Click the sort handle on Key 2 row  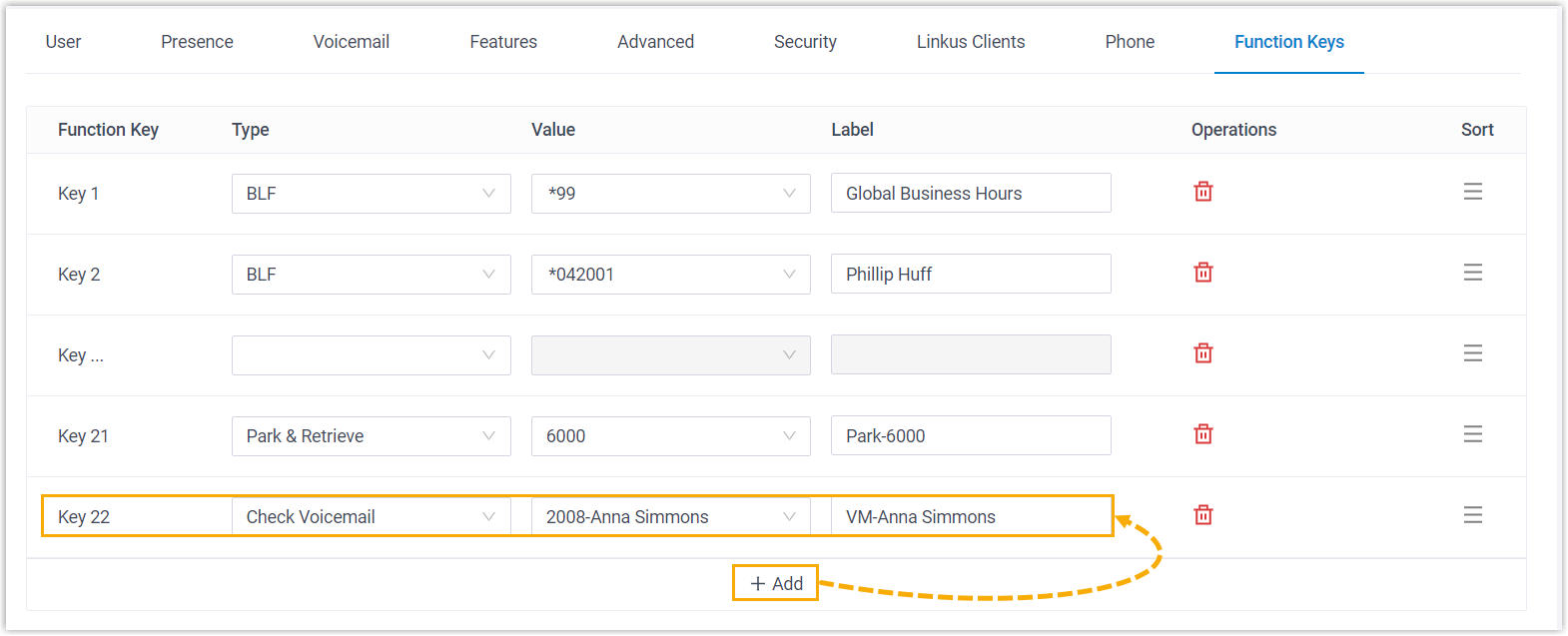(x=1472, y=273)
